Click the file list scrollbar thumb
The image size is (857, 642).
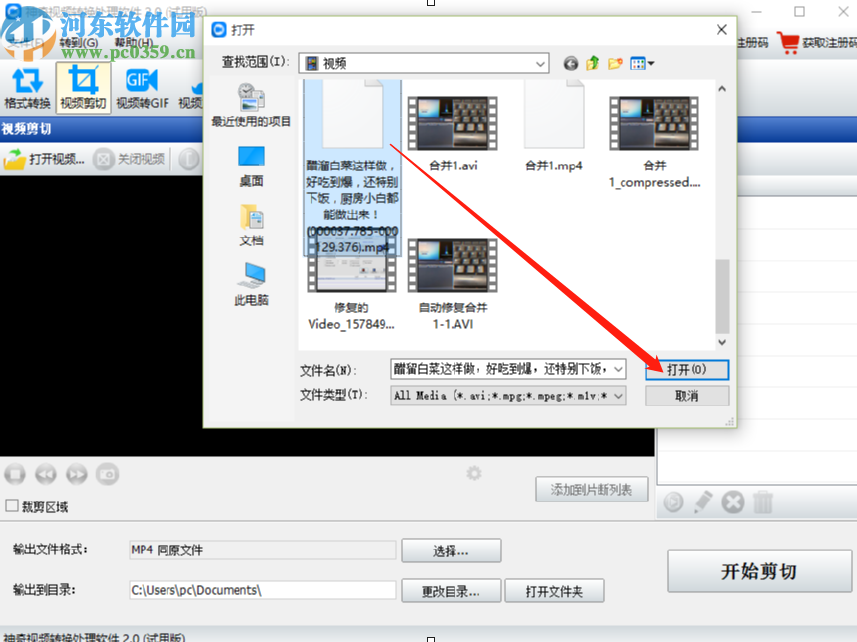(722, 296)
